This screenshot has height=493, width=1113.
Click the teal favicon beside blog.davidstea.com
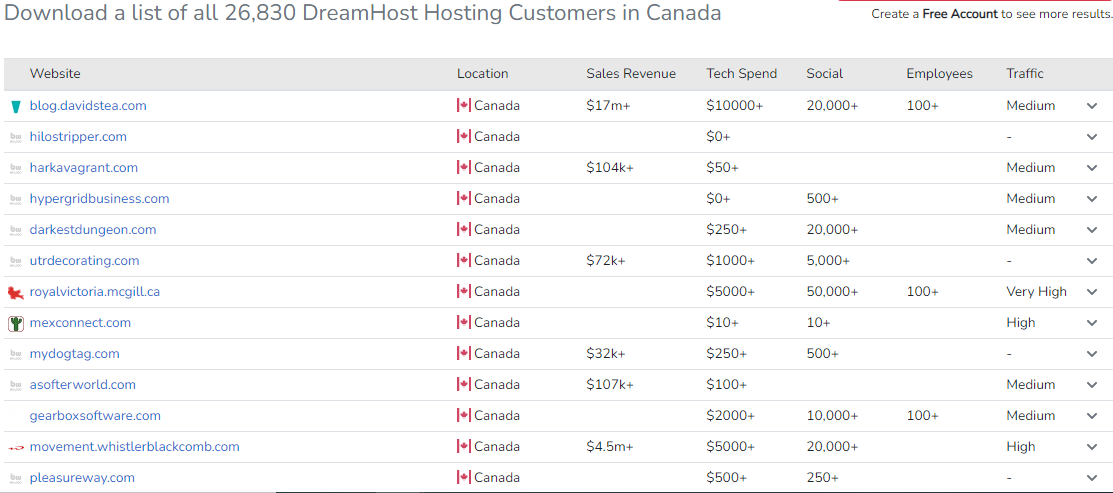click(x=16, y=106)
